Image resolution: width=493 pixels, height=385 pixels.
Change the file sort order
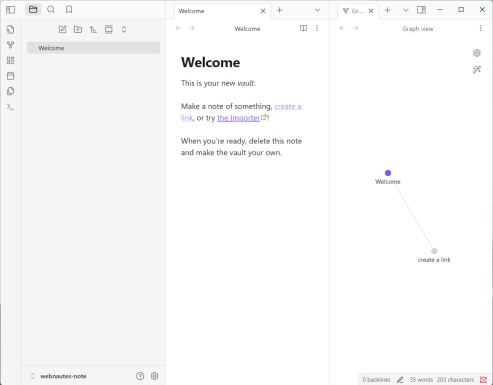click(x=93, y=29)
